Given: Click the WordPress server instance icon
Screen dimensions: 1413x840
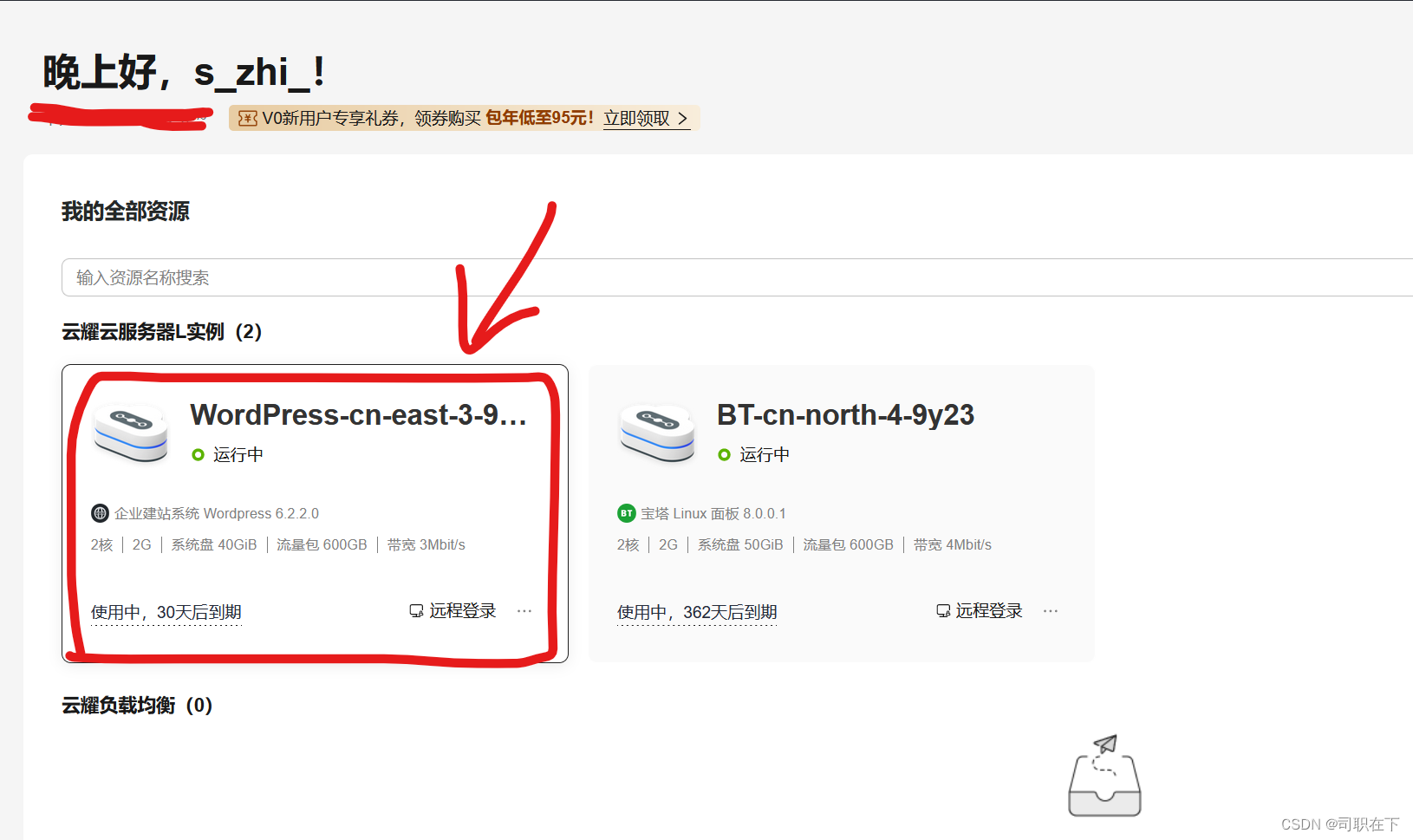Looking at the screenshot, I should (131, 432).
